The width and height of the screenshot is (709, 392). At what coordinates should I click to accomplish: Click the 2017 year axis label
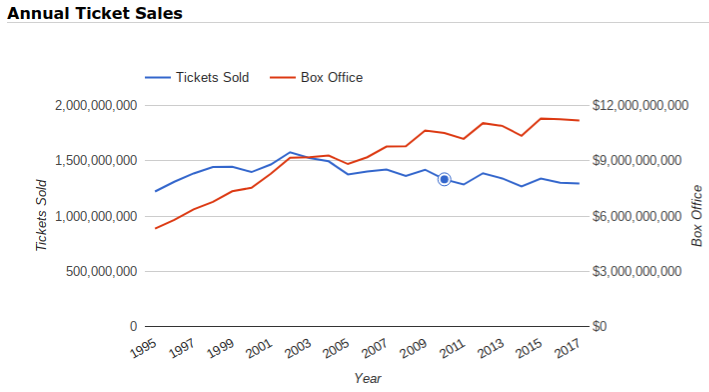[568, 348]
